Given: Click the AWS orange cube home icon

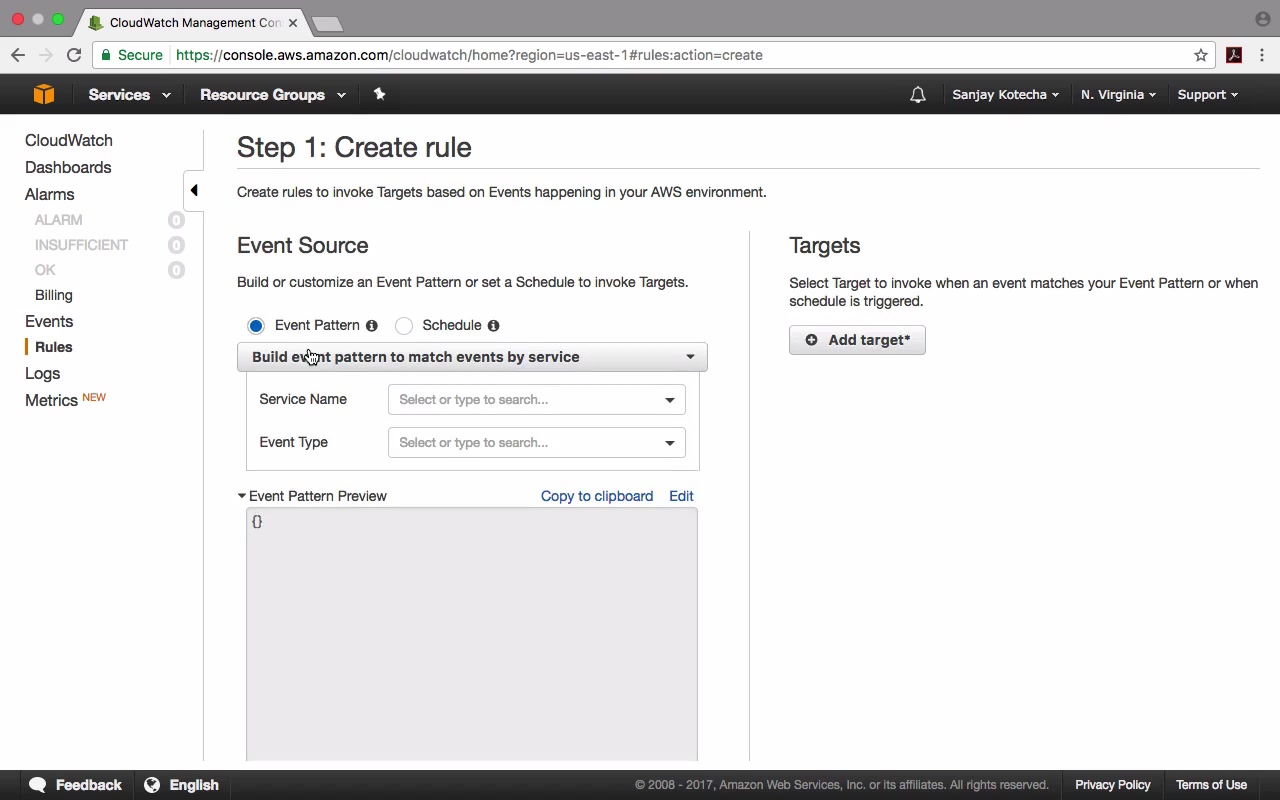Looking at the screenshot, I should click(x=43, y=94).
